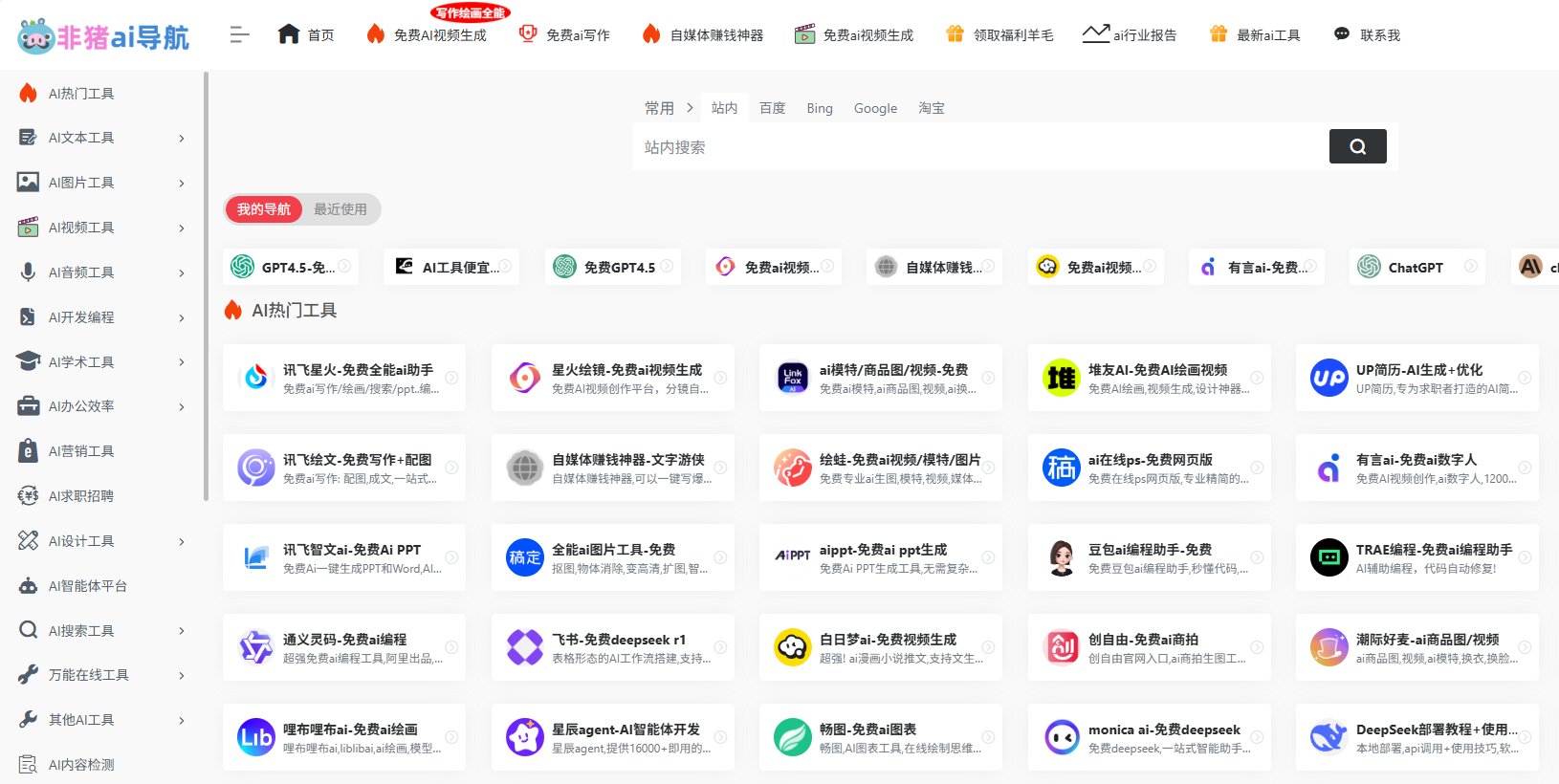Image resolution: width=1559 pixels, height=784 pixels.
Task: Click the 讯飞绘文 purple icon
Action: click(256, 468)
